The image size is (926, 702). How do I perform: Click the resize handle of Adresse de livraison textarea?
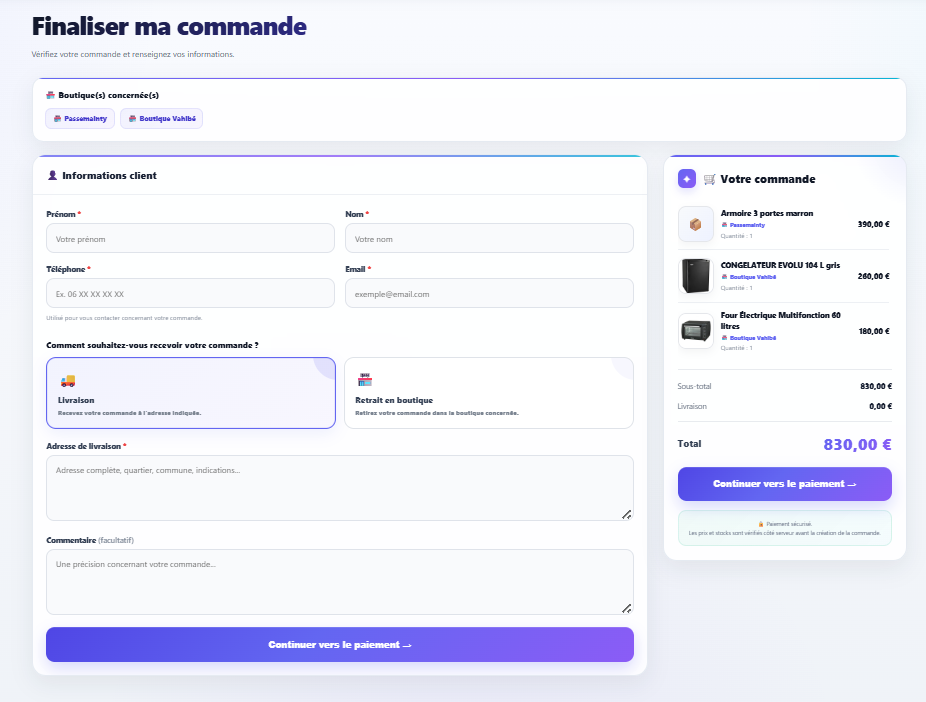(x=627, y=515)
